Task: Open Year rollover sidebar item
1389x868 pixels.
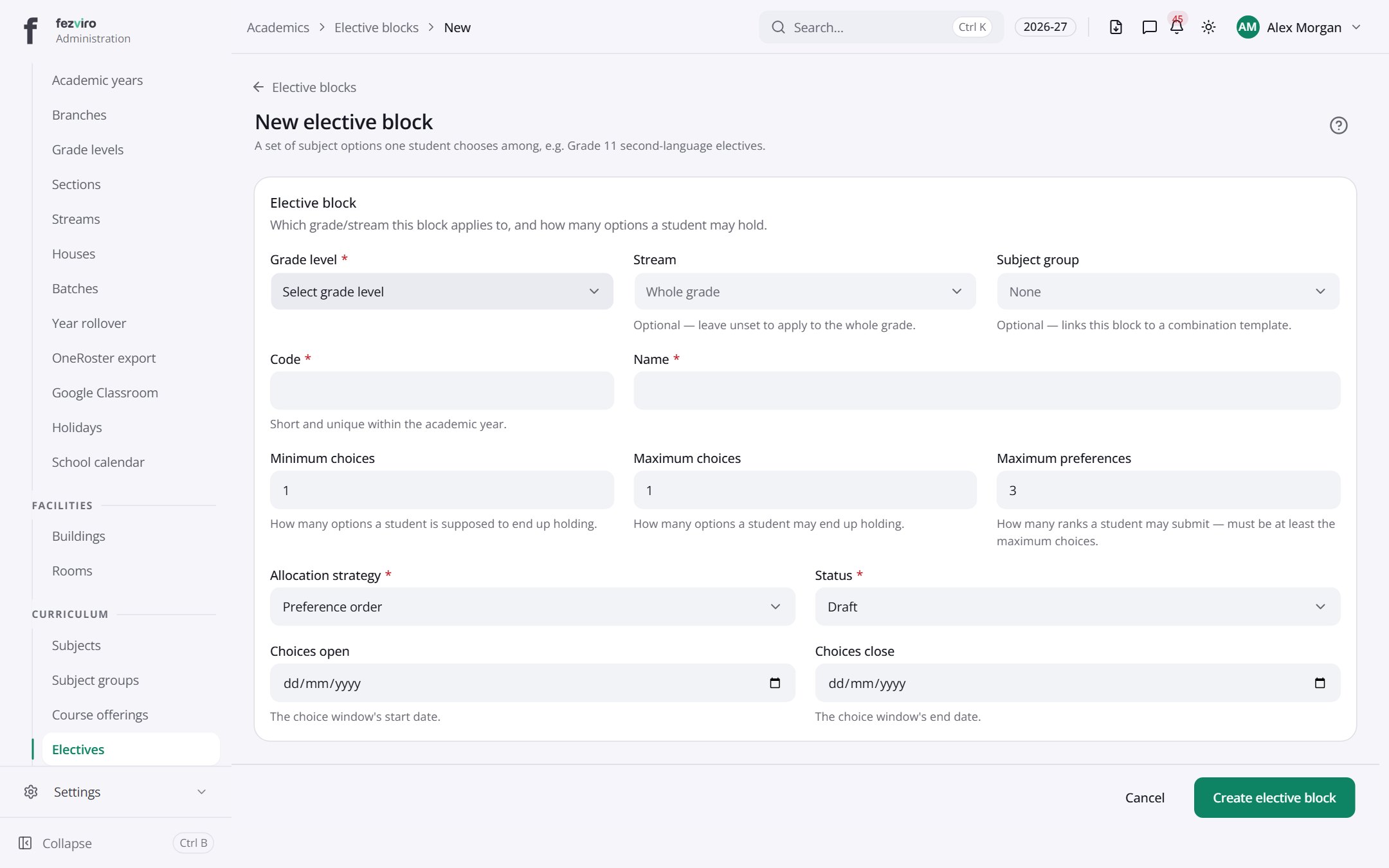Action: click(x=89, y=323)
